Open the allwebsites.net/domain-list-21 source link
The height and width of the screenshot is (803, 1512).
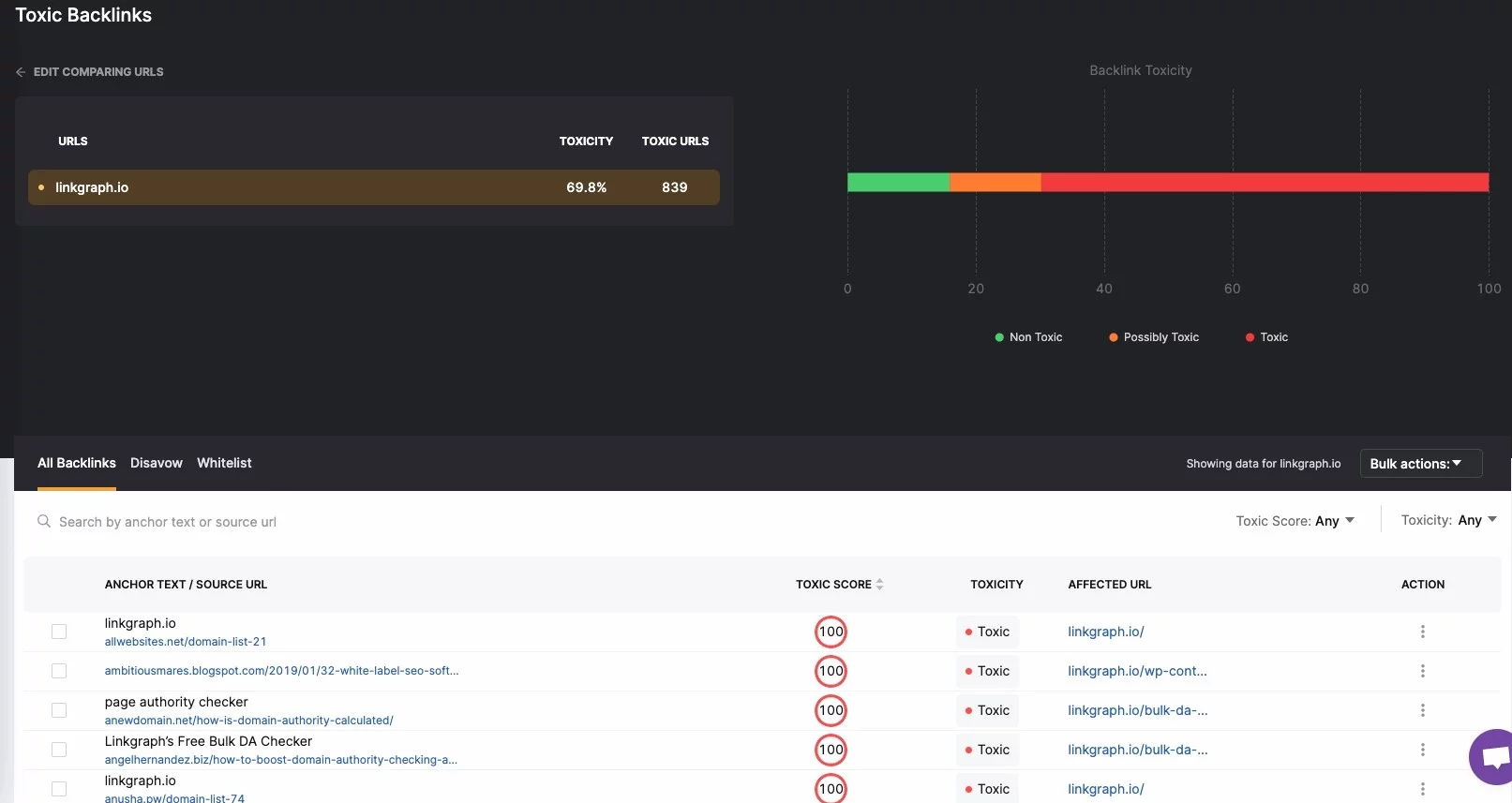tap(186, 642)
